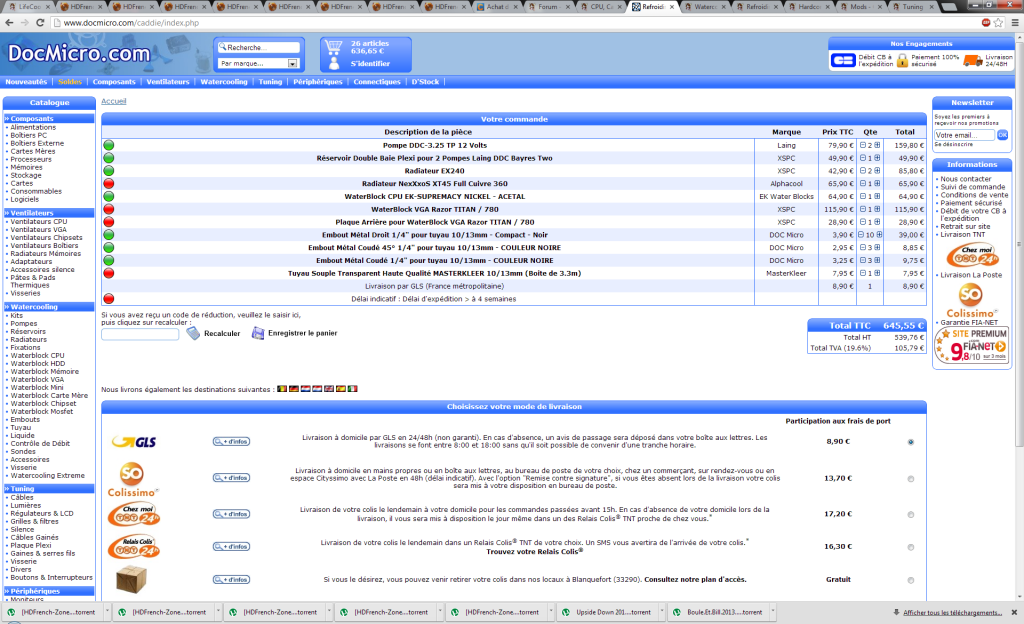The image size is (1024, 624).
Task: Click the shopping cart icon in header
Action: 333,46
